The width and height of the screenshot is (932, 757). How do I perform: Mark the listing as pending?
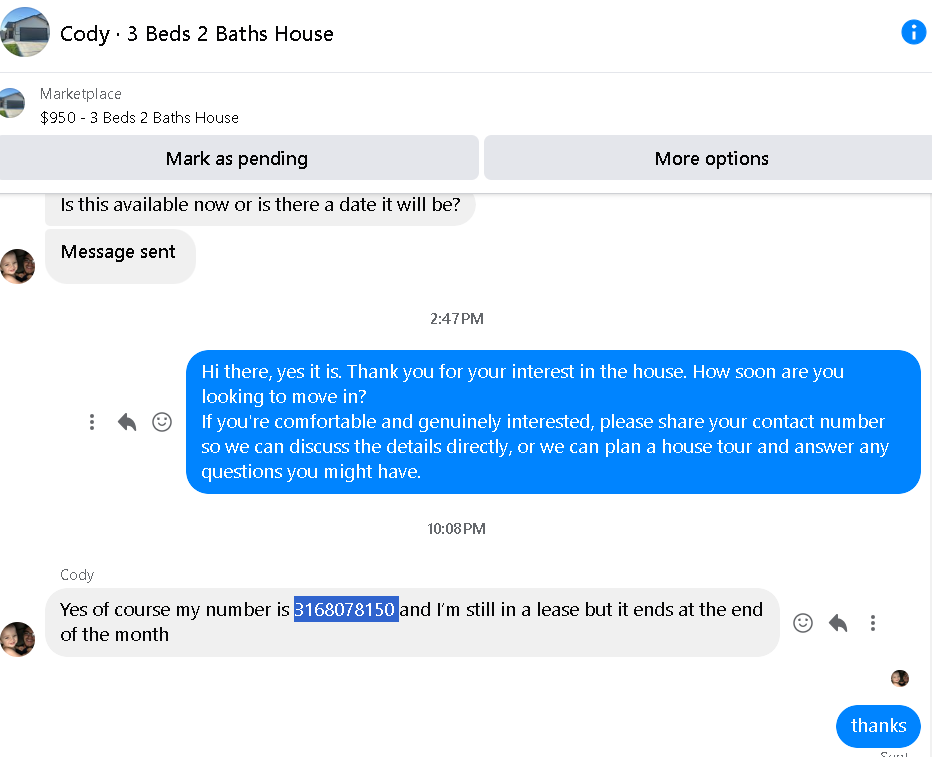(238, 158)
